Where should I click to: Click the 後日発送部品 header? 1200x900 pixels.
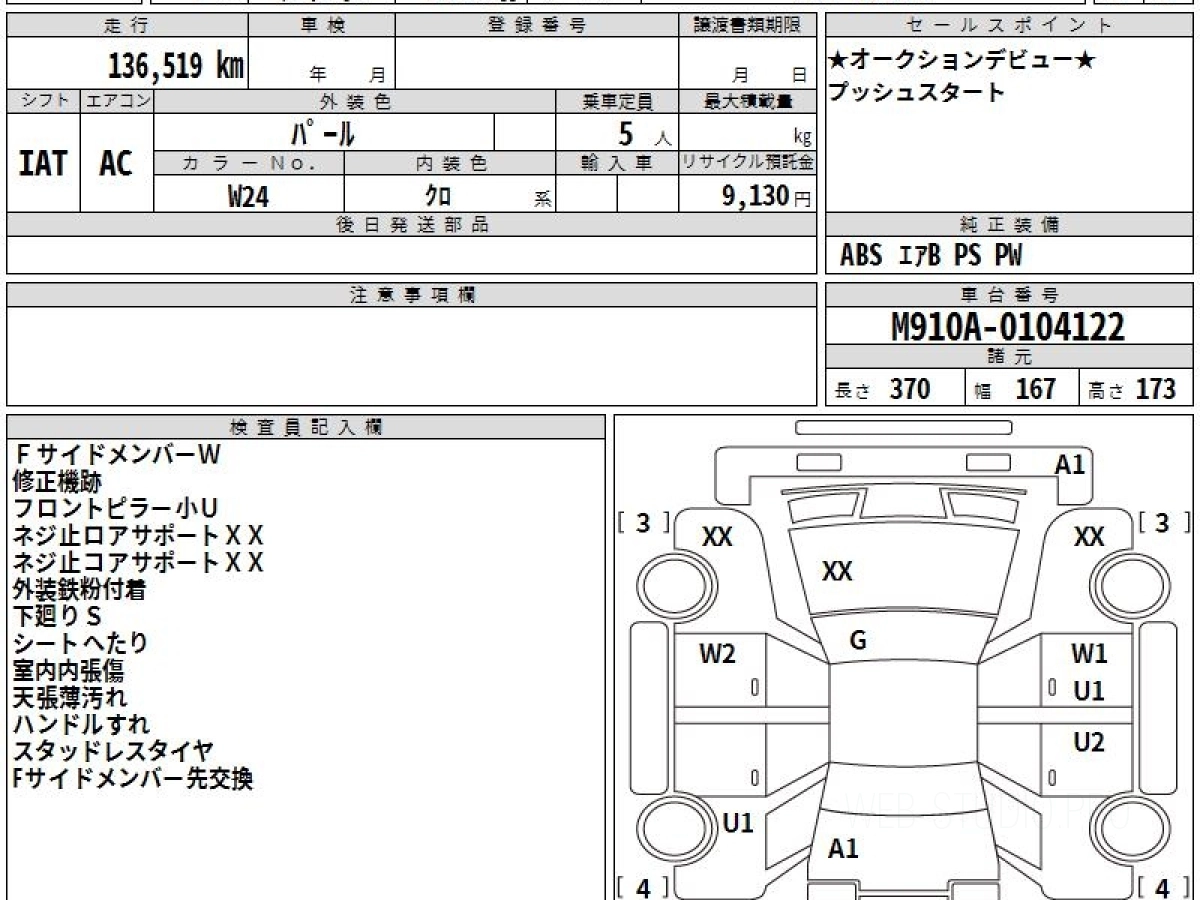(411, 225)
